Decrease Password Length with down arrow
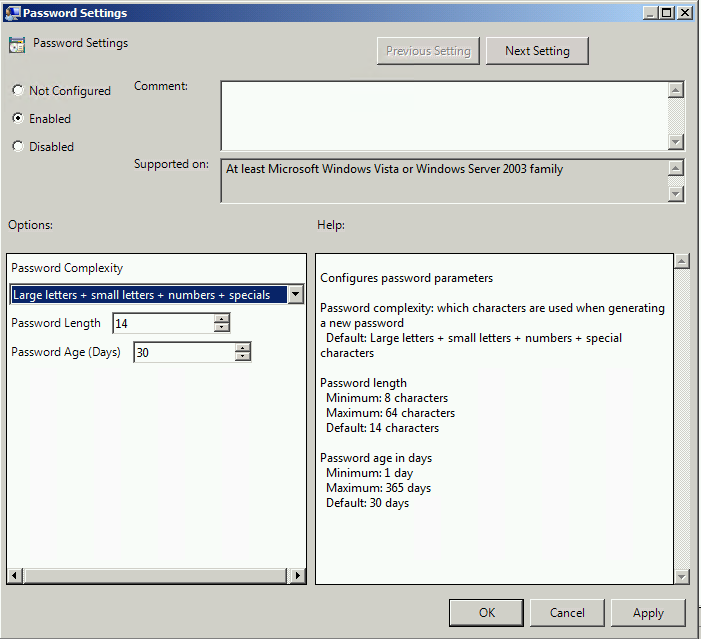Screen dimensions: 701x639 222,328
